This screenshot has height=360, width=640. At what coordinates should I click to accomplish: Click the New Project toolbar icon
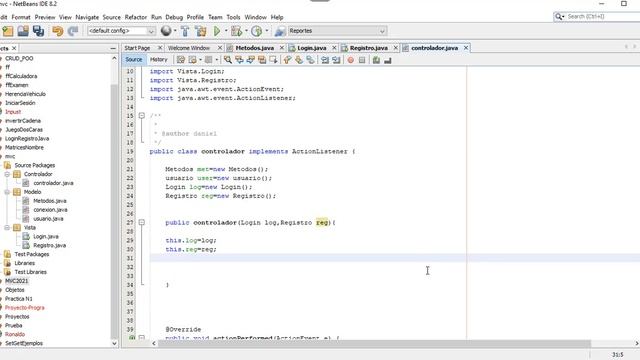pos(8,31)
